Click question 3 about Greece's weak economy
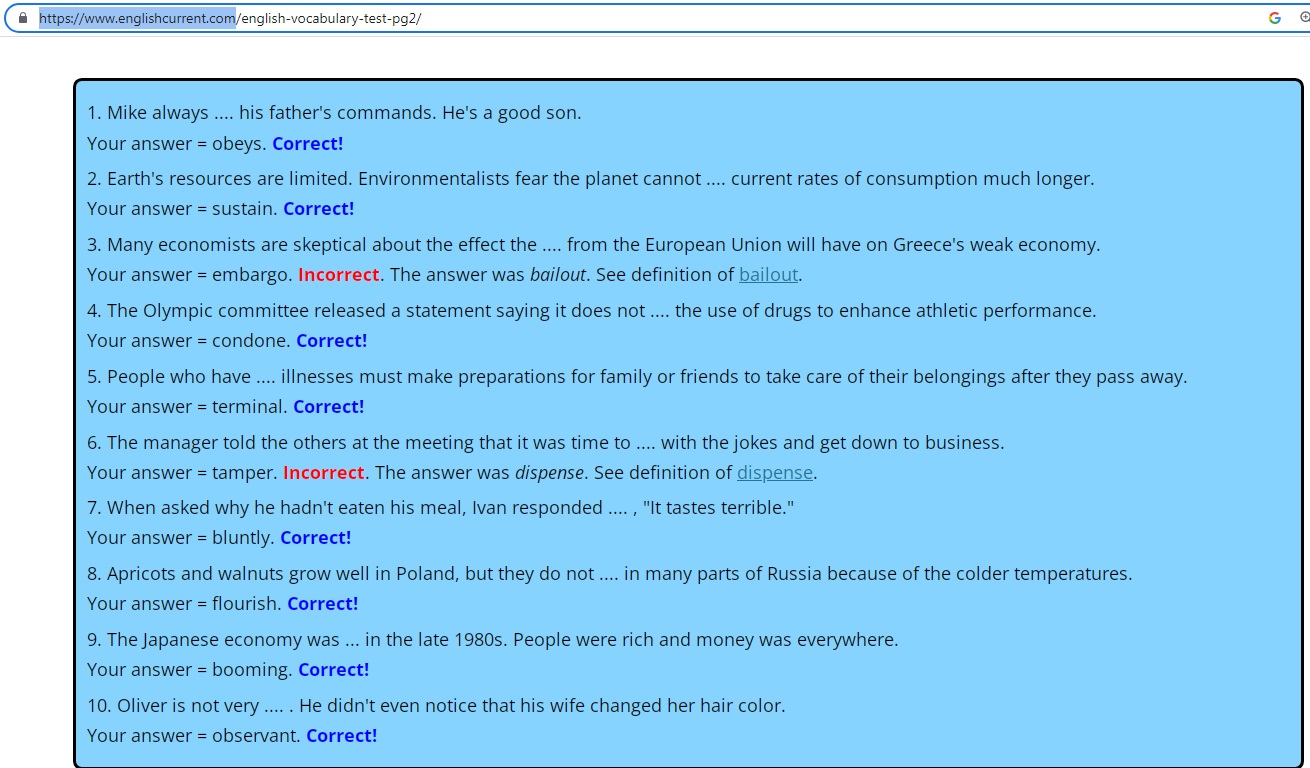 594,245
